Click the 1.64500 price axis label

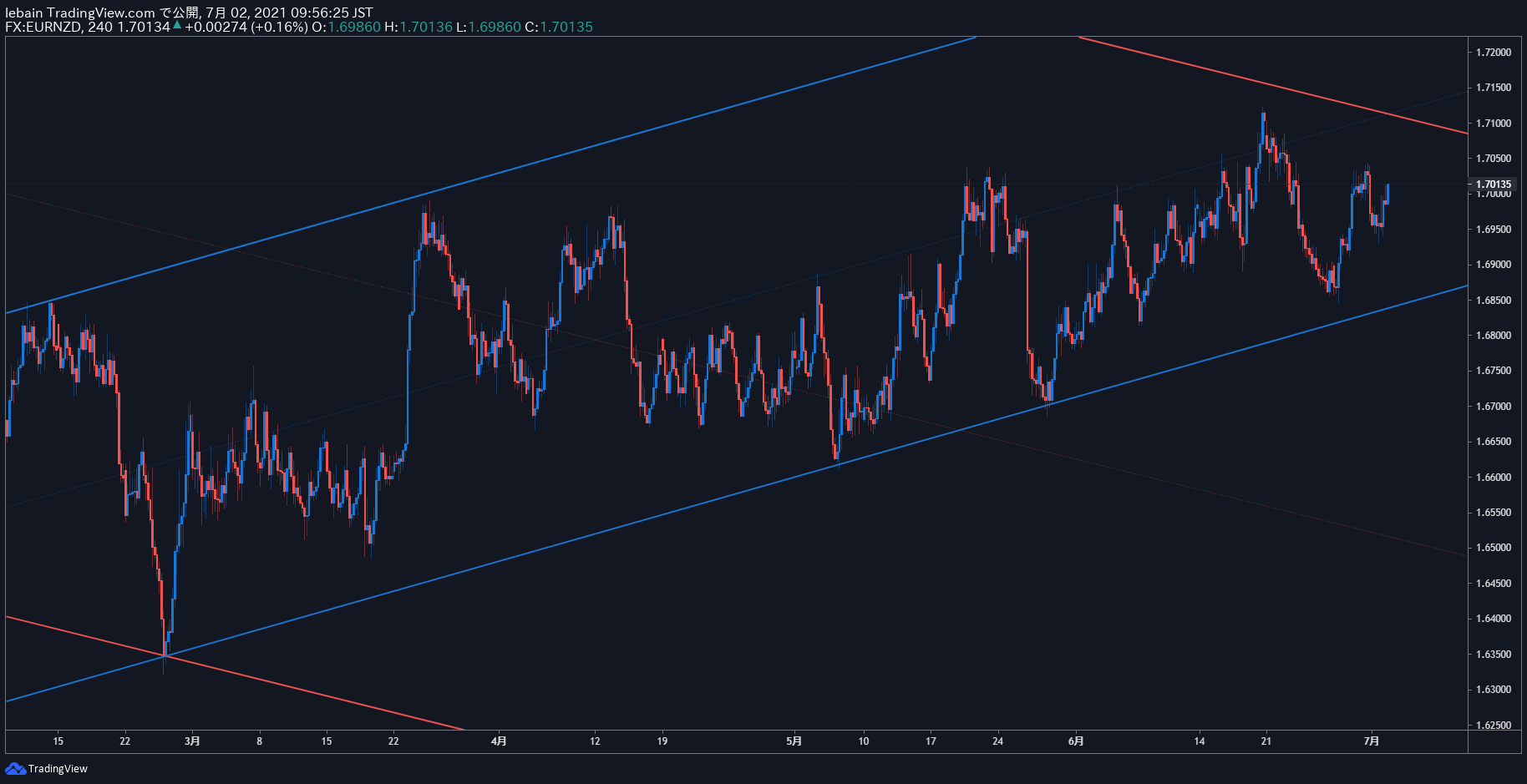tap(1494, 584)
